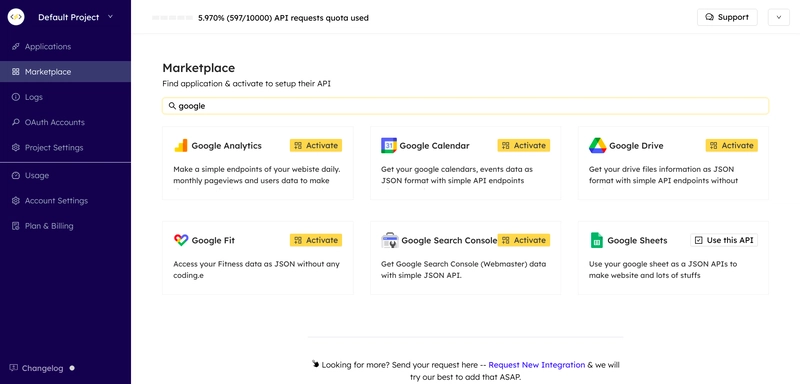
Task: Open the Google Search Console card title
Action: click(449, 241)
